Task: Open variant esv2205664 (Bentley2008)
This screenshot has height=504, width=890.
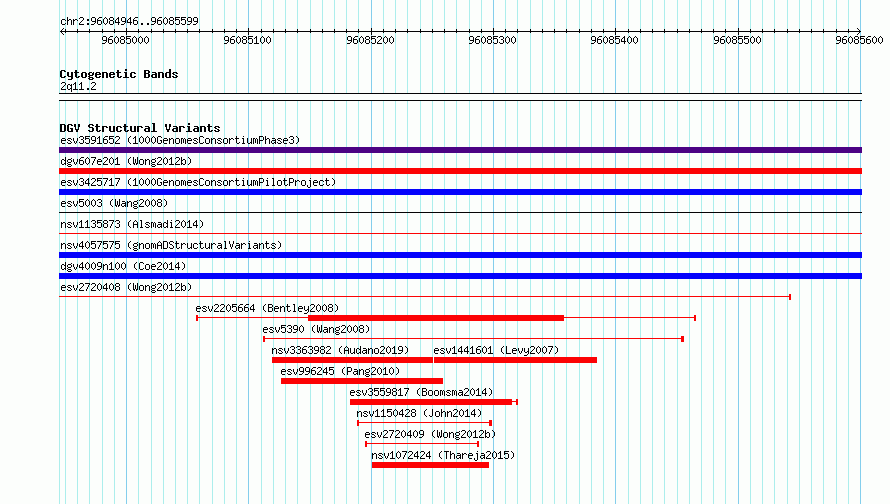Action: tap(267, 308)
